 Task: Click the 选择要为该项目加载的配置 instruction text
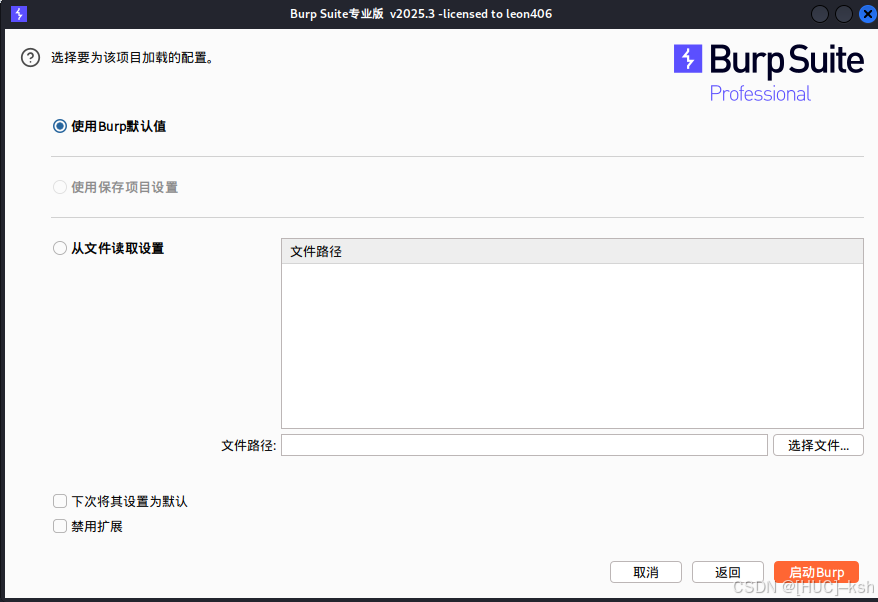click(133, 58)
